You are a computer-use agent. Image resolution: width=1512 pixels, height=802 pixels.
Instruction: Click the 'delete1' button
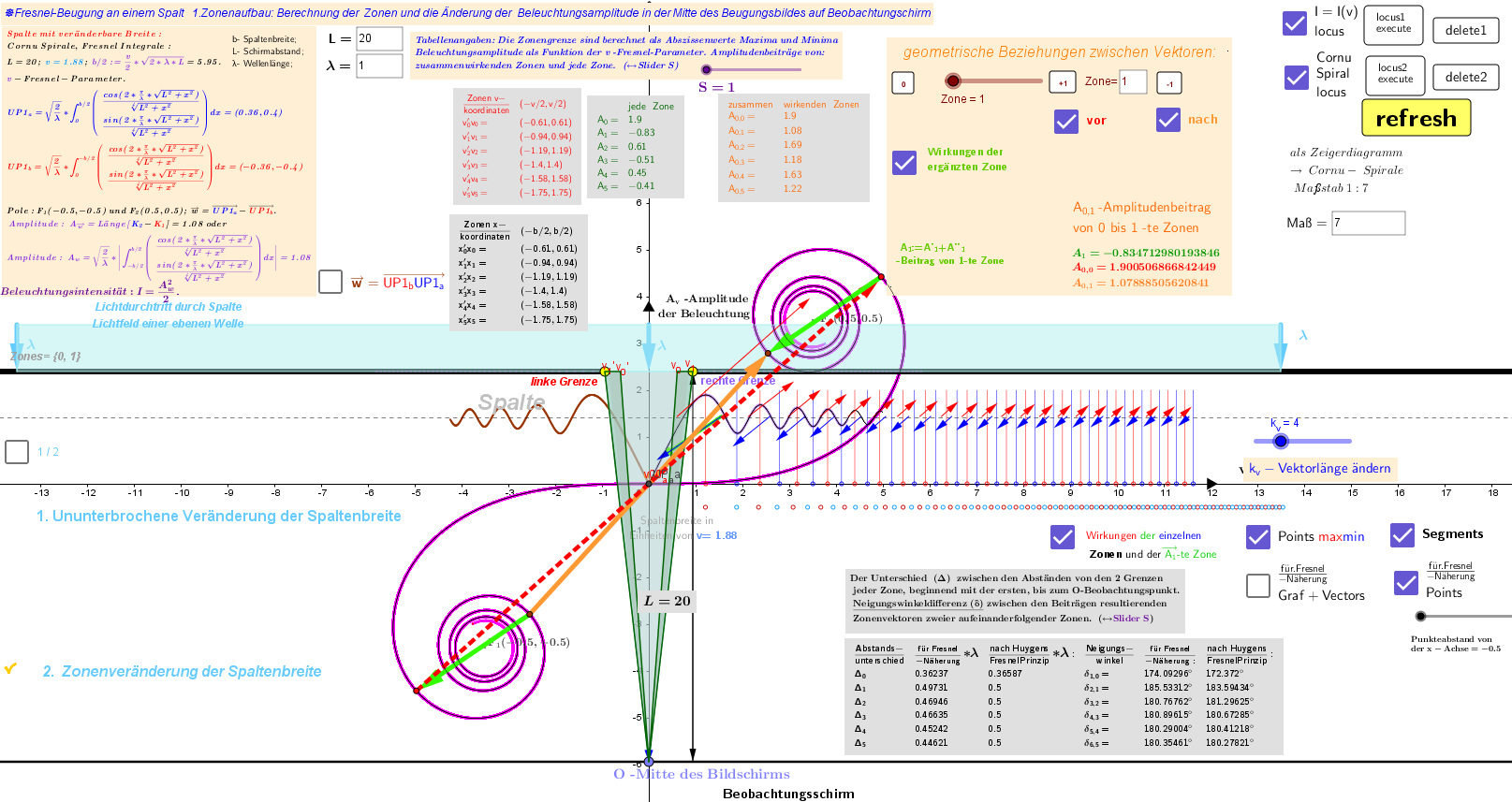1465,30
